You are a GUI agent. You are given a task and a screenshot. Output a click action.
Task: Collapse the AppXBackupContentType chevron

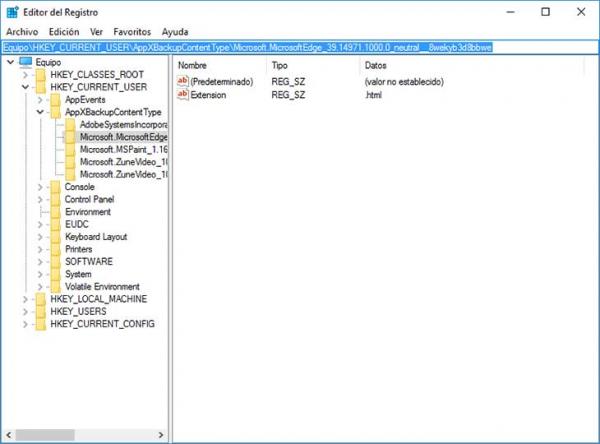[40, 112]
